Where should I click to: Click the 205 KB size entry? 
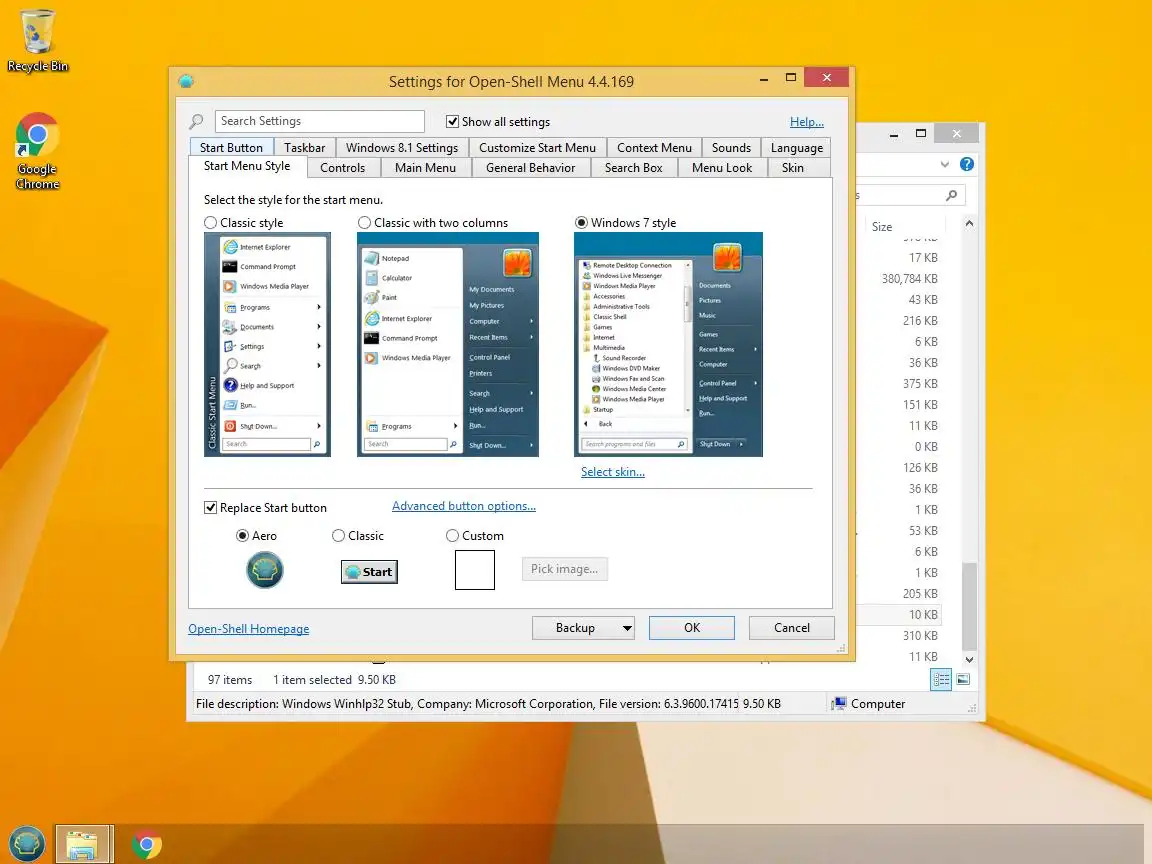(x=920, y=594)
